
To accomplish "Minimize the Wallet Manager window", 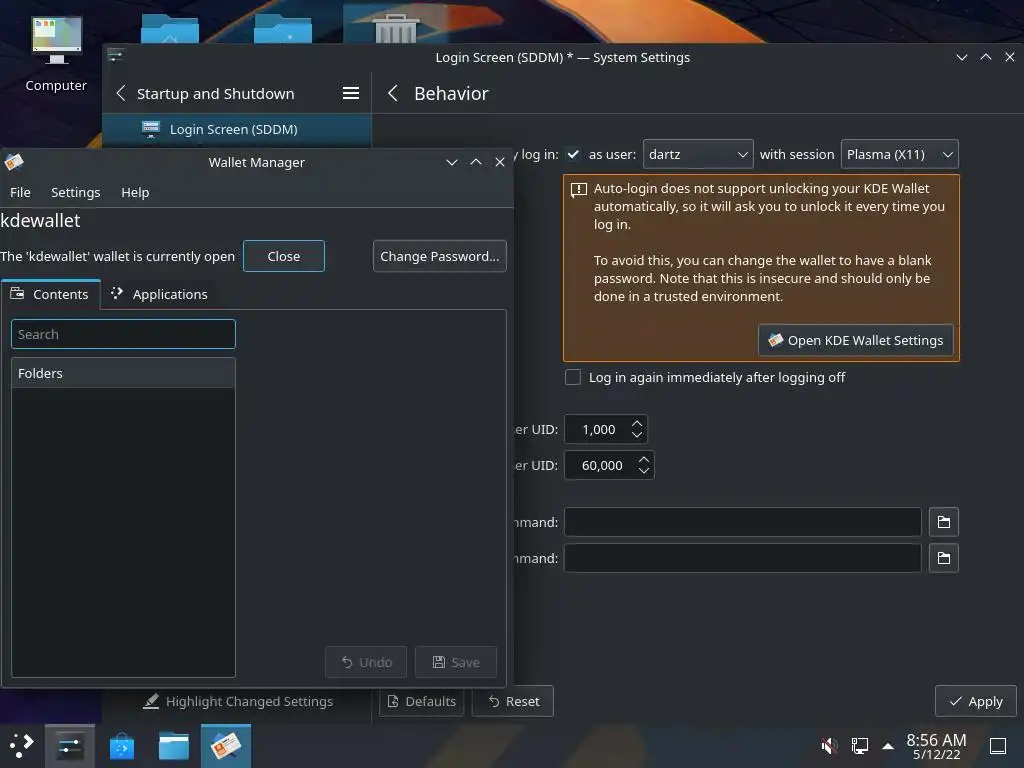I will coord(451,162).
